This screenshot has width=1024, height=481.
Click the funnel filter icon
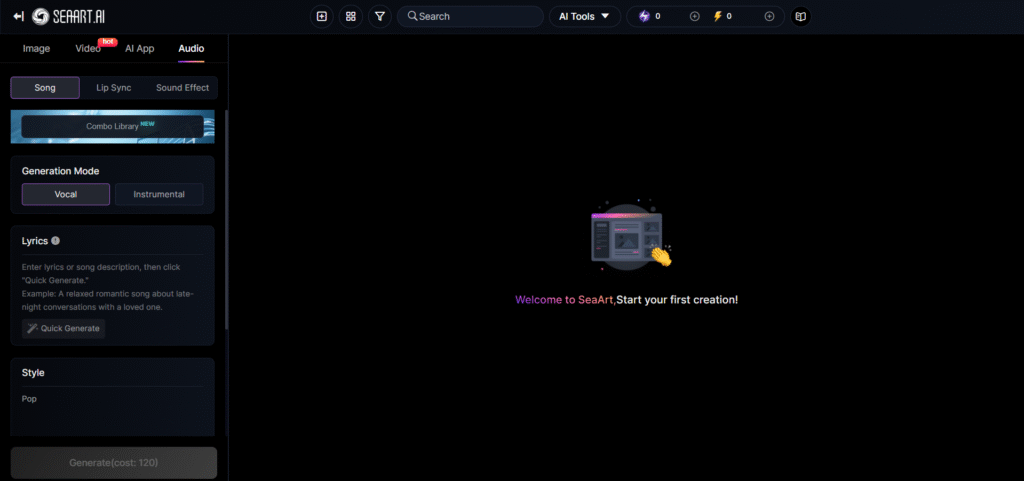coord(379,16)
